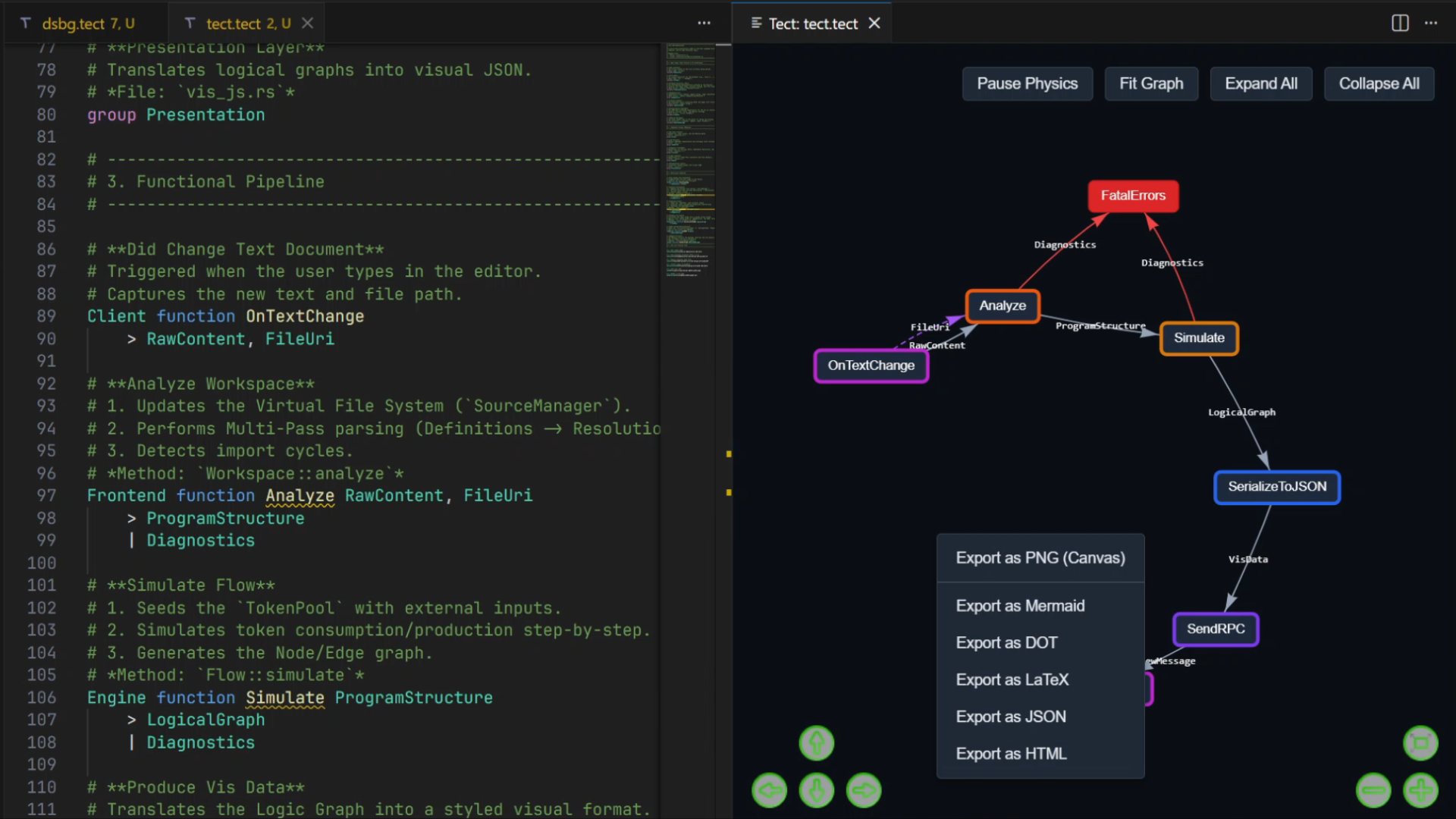
Task: Select Export as PNG (Canvas)
Action: coord(1040,557)
